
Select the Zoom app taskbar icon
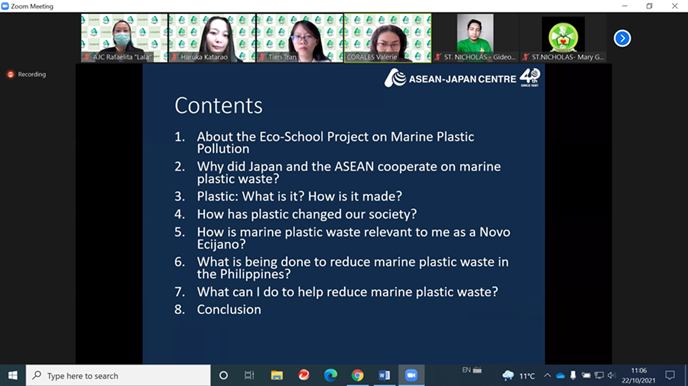411,375
